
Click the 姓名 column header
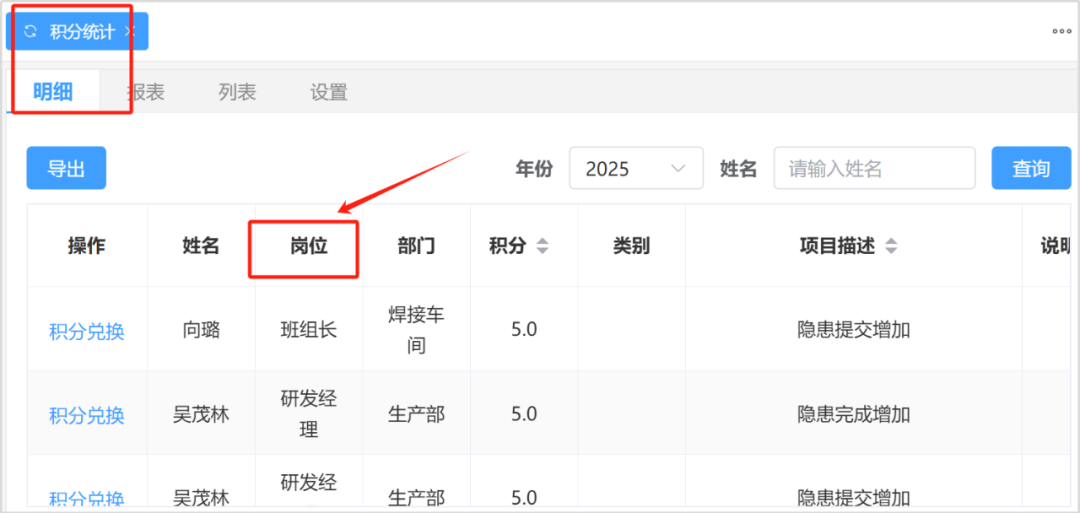point(201,246)
